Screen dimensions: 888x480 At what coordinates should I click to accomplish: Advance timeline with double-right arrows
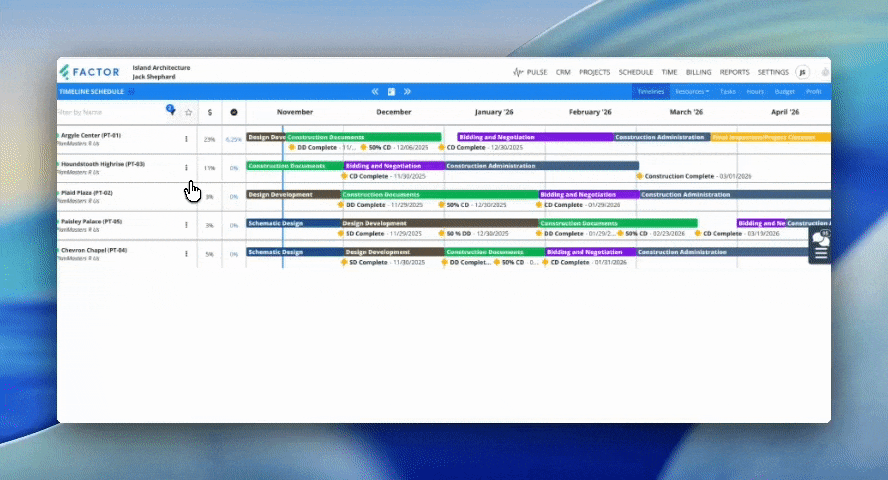click(x=407, y=91)
